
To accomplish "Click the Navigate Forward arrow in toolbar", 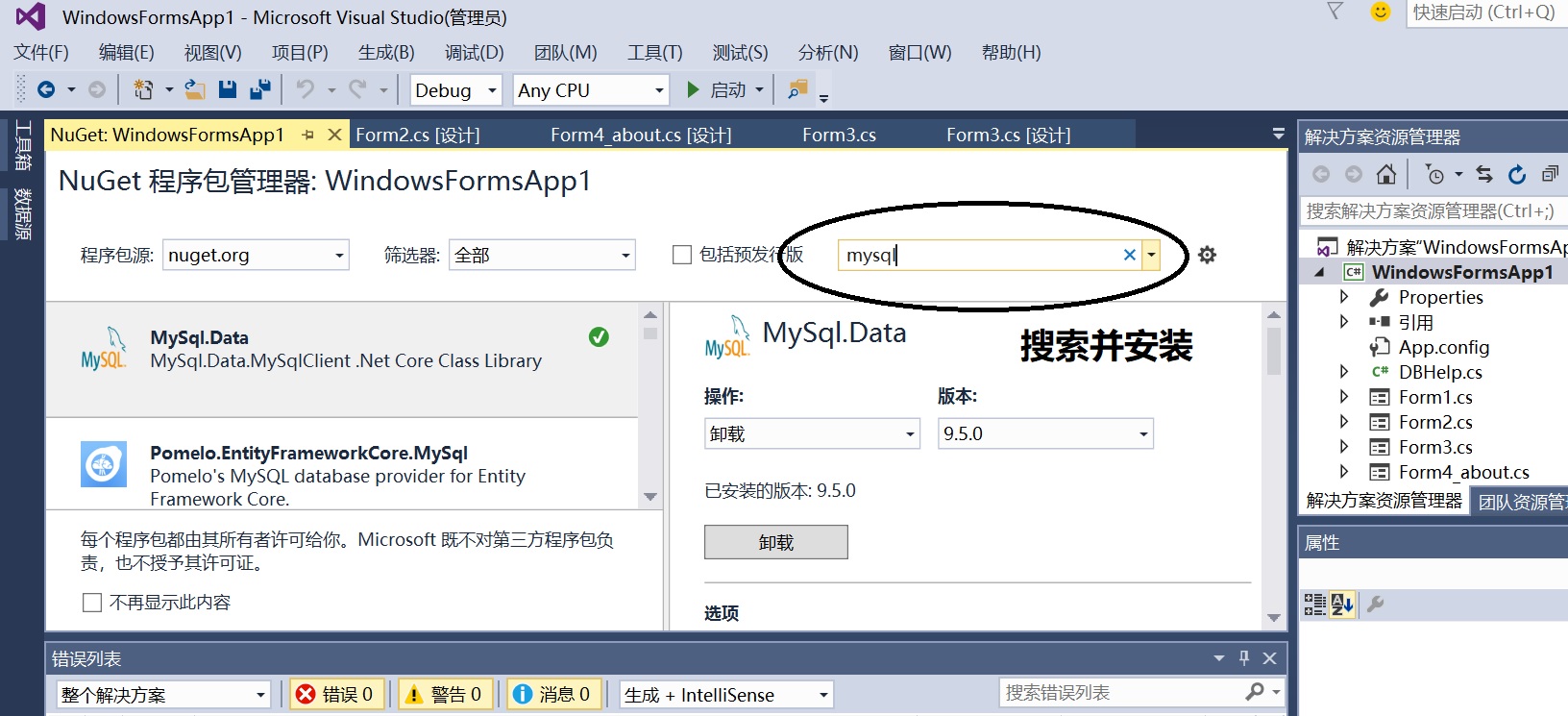I will point(97,89).
